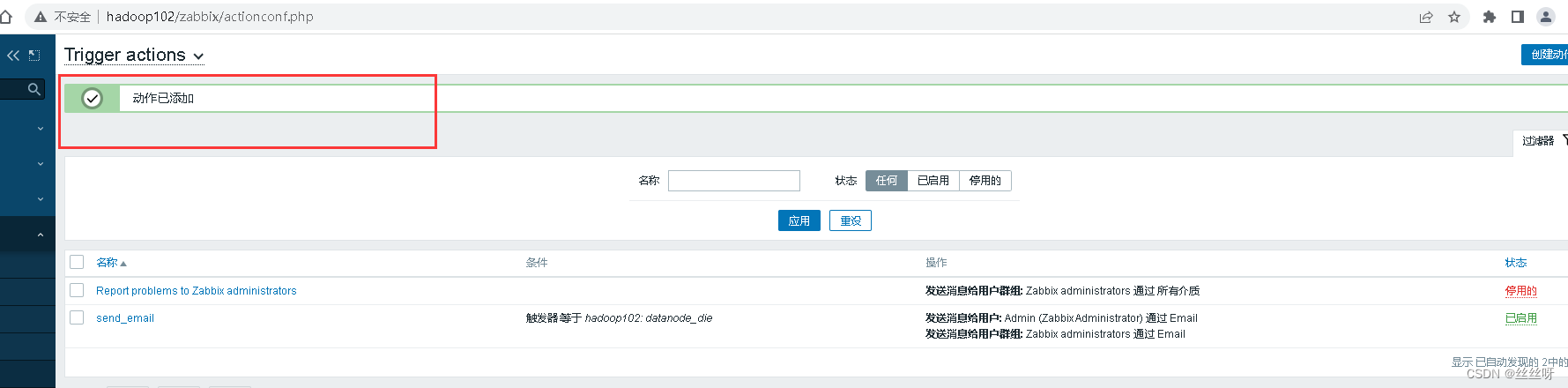
Task: Click the sidebar search magnifier icon
Action: [x=34, y=89]
